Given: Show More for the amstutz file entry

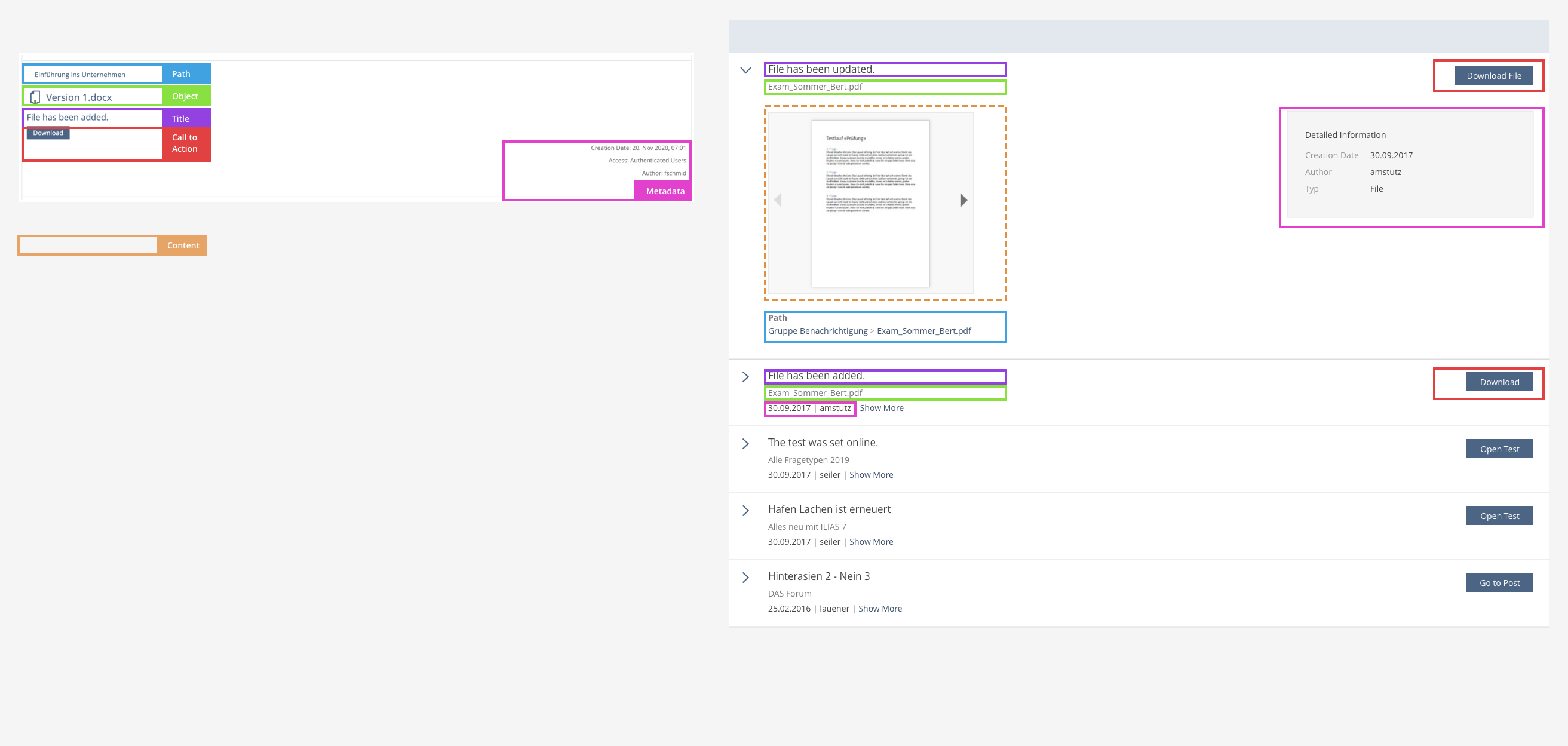Looking at the screenshot, I should [881, 409].
